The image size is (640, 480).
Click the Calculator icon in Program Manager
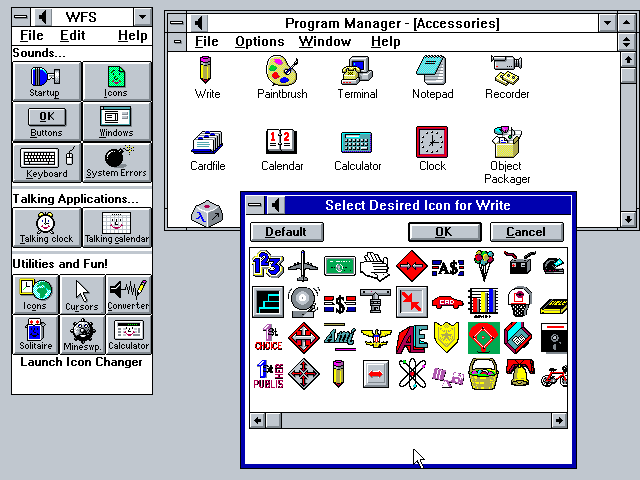[x=356, y=142]
